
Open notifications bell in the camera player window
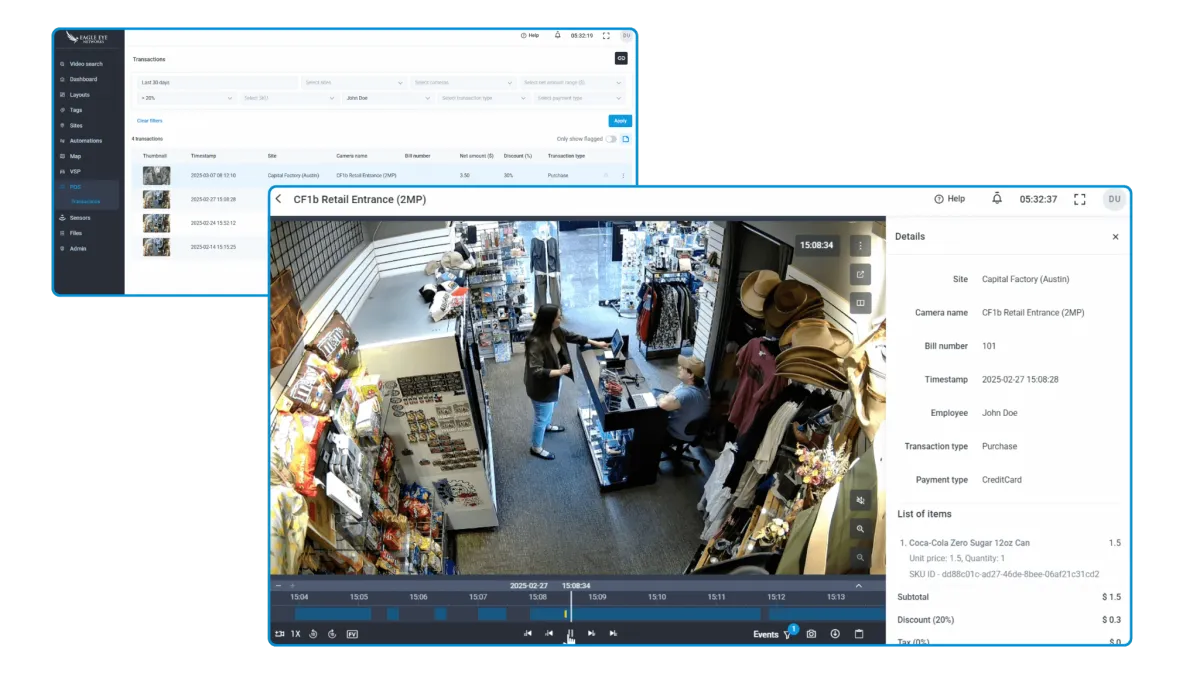[997, 199]
